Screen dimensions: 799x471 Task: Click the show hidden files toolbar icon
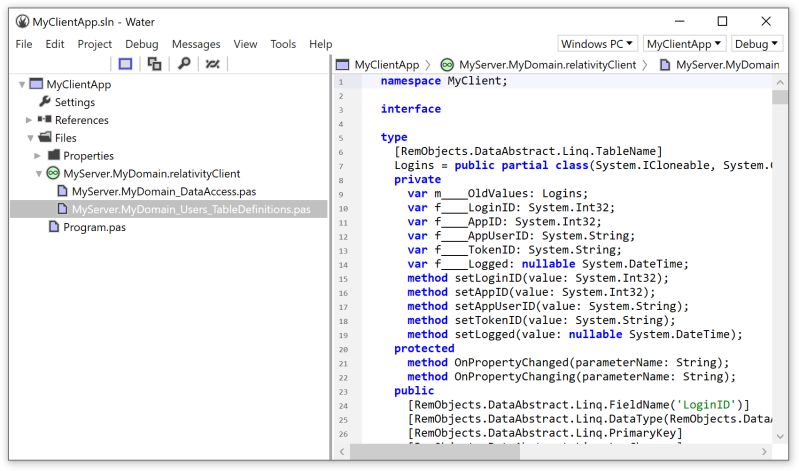click(212, 64)
